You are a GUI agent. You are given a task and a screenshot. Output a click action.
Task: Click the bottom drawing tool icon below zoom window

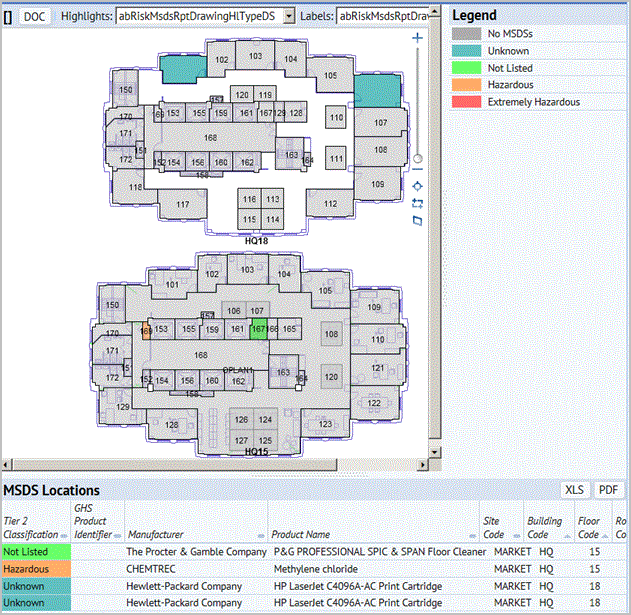(418, 220)
